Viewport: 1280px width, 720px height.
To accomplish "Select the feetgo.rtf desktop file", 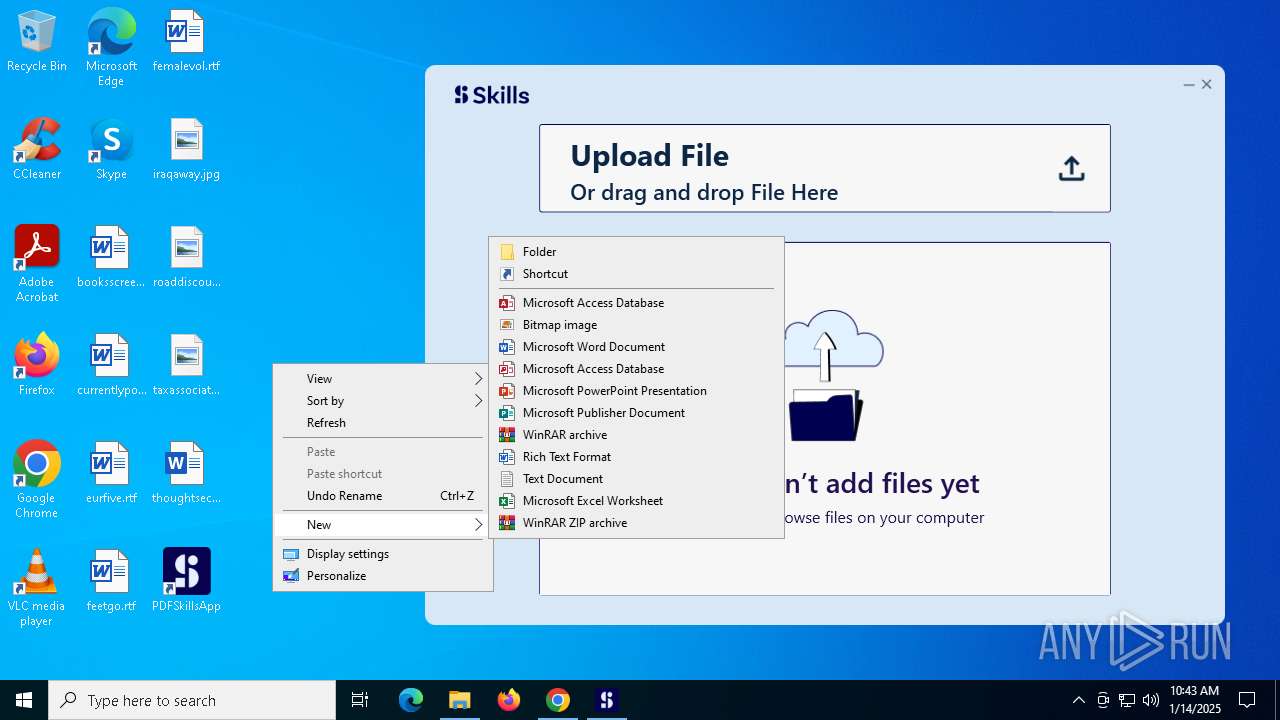I will tap(111, 580).
